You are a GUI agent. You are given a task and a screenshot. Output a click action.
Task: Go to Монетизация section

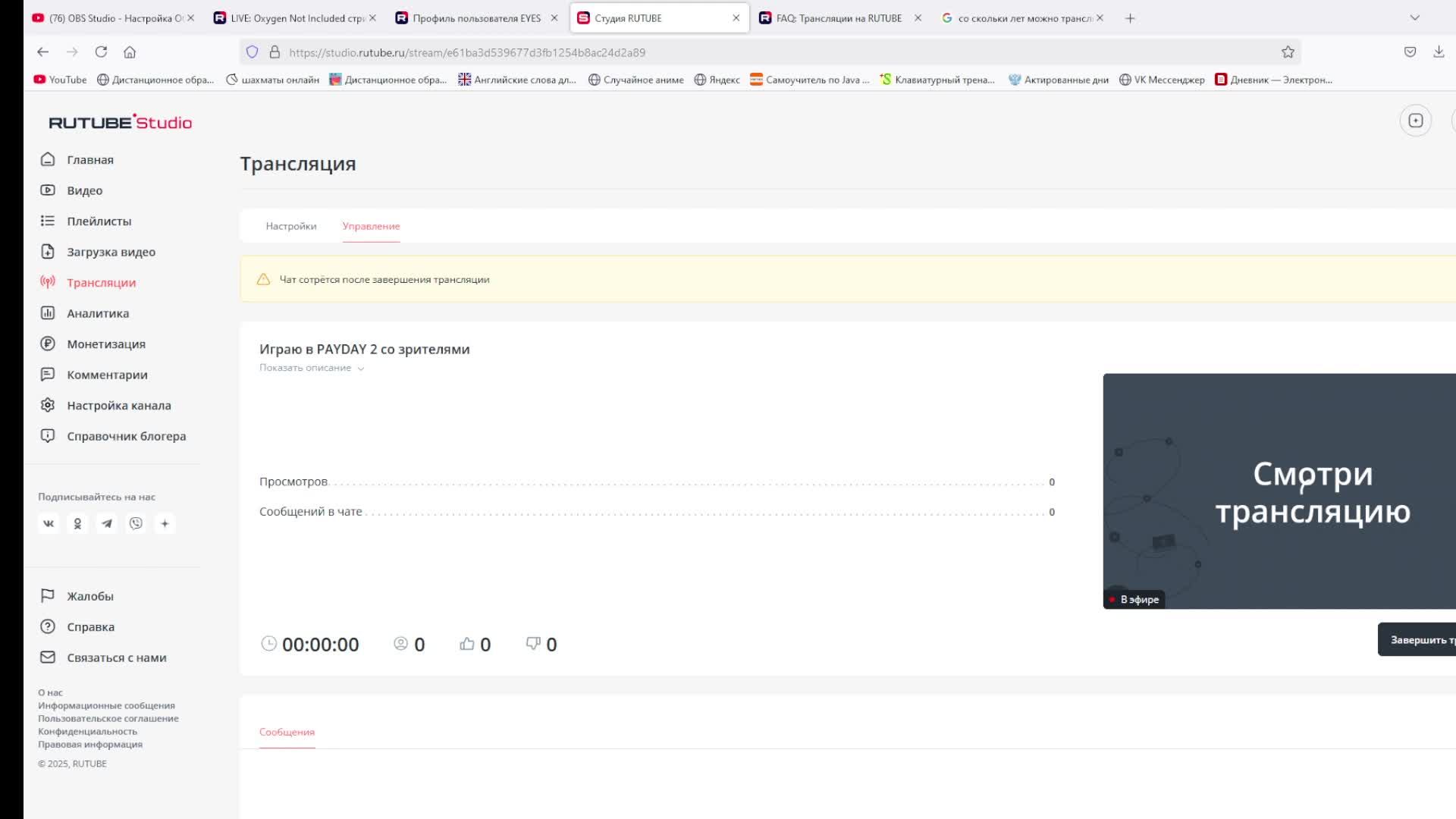click(x=106, y=344)
